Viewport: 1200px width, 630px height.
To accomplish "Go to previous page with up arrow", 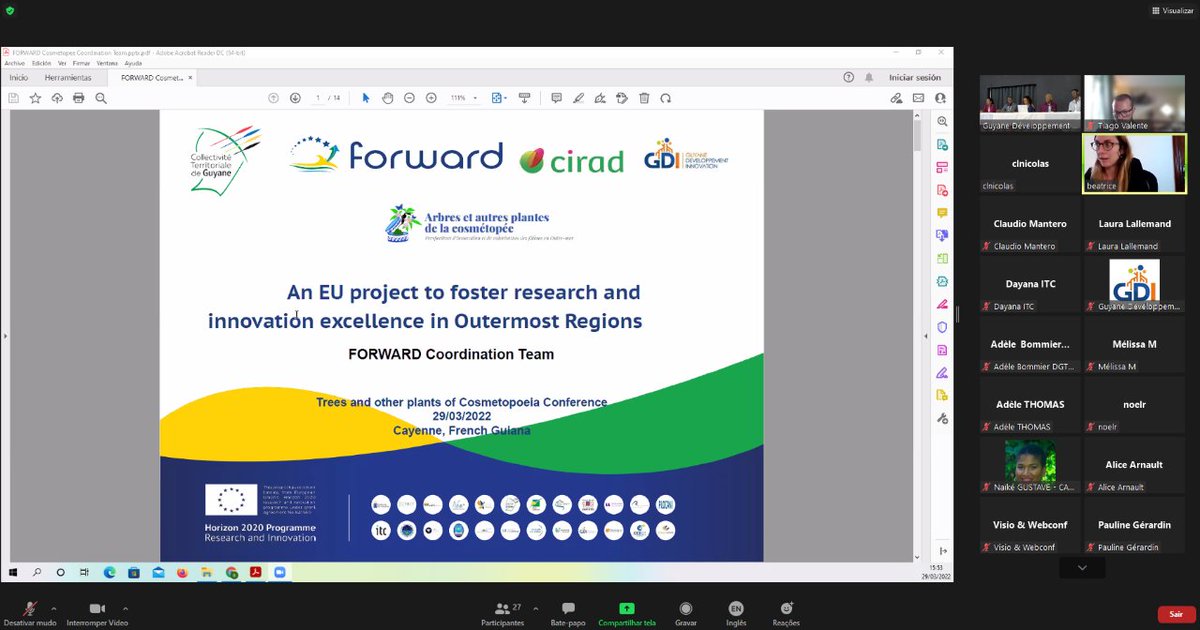I will 273,98.
